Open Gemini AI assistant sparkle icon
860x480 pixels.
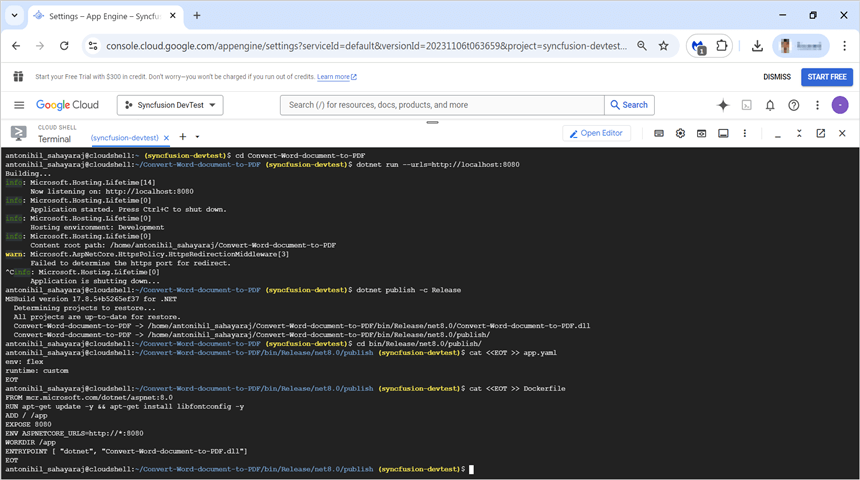tap(723, 105)
